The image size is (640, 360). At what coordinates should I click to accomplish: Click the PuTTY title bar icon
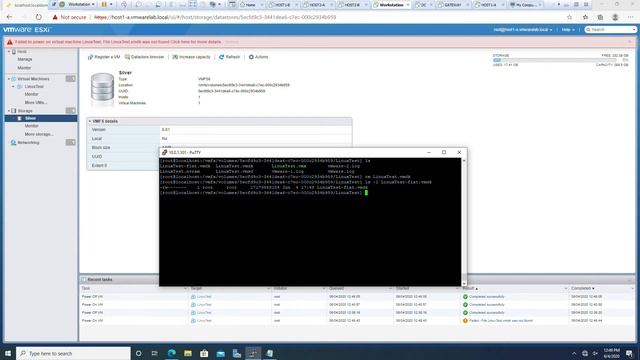click(164, 152)
